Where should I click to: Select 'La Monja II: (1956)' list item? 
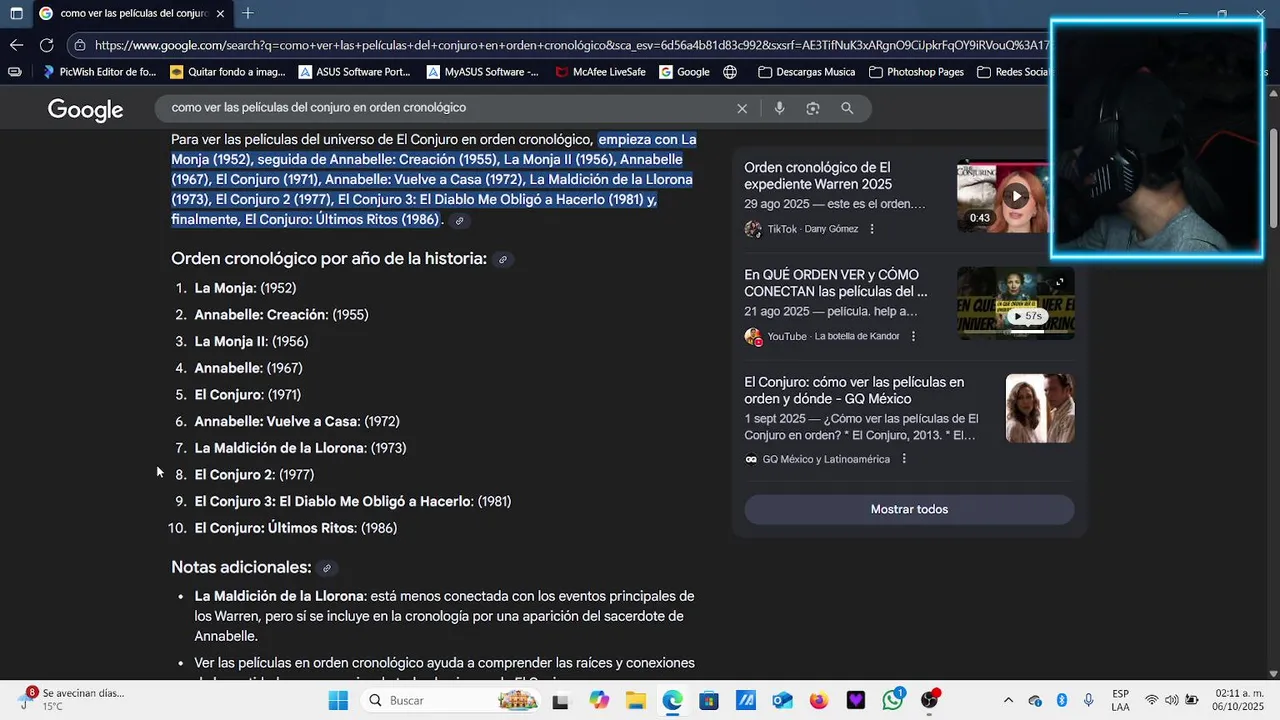pos(251,342)
